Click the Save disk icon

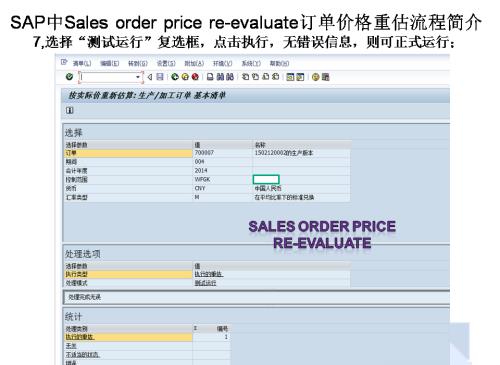[x=160, y=77]
